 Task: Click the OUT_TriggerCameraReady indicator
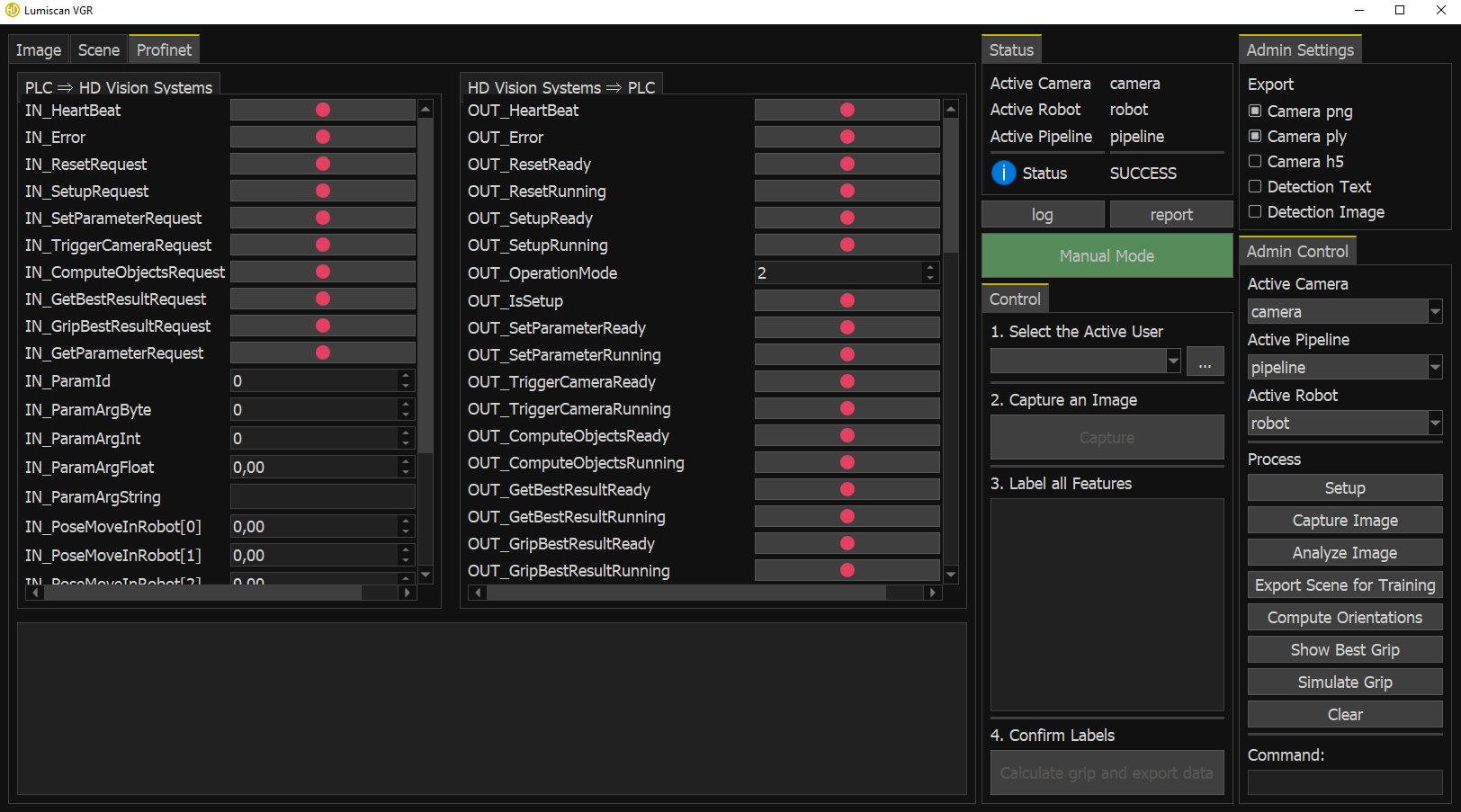pos(847,381)
